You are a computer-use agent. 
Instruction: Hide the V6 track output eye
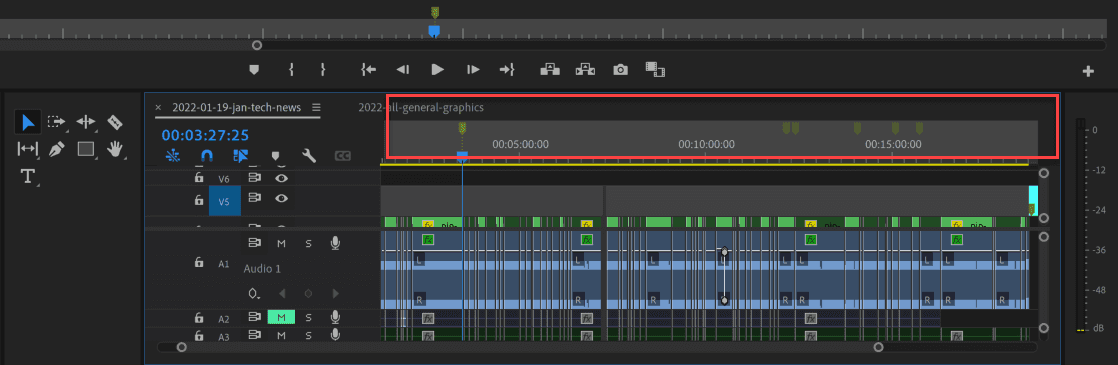point(282,178)
